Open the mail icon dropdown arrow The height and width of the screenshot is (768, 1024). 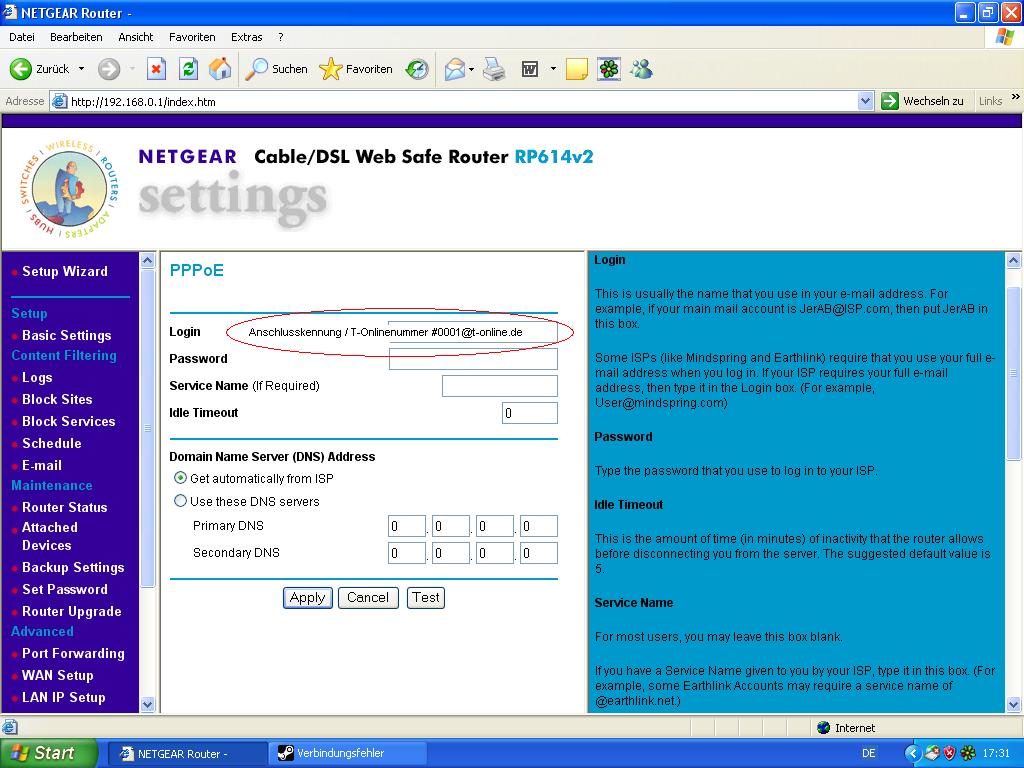tap(472, 69)
